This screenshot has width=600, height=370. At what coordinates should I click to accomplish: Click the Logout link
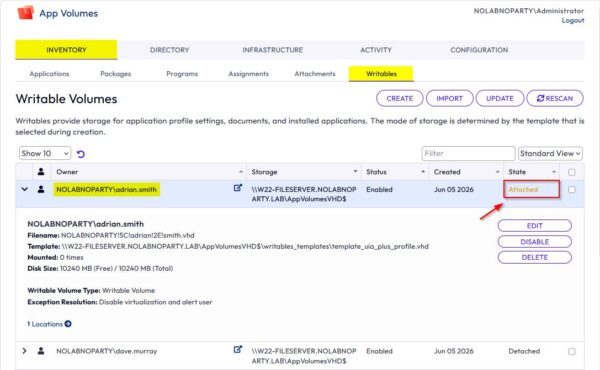coord(573,20)
